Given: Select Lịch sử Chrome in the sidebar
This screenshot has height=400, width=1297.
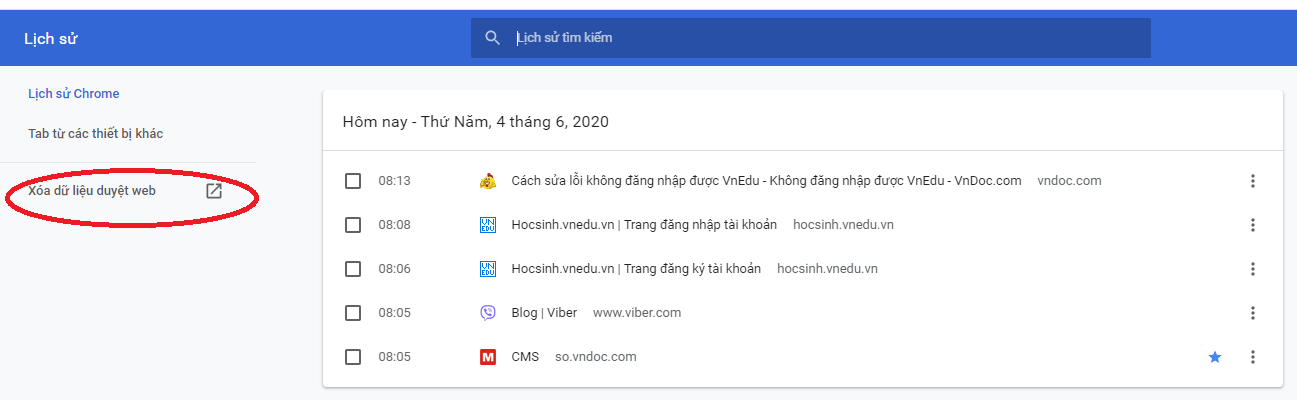Looking at the screenshot, I should 74,94.
